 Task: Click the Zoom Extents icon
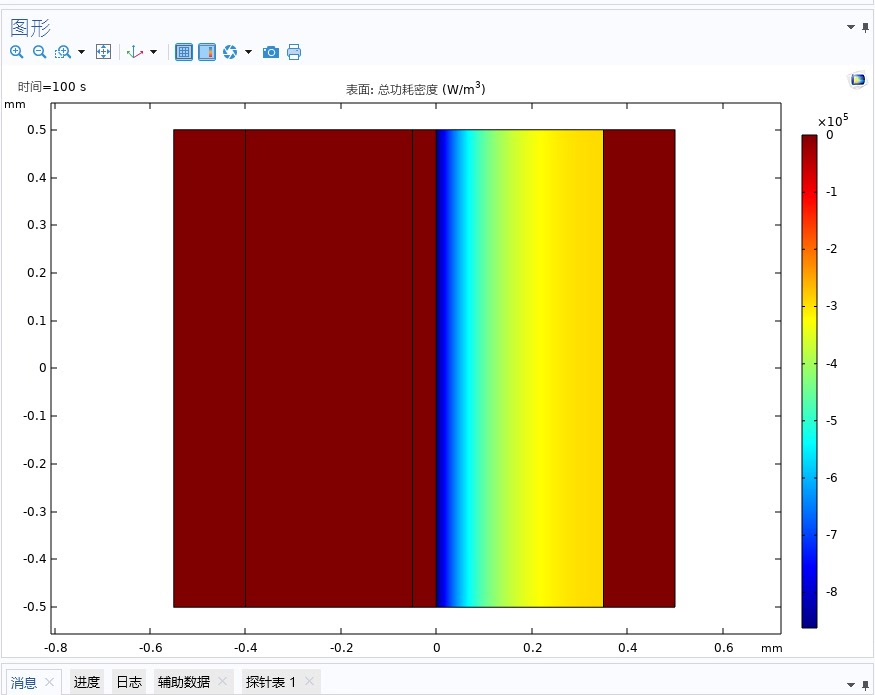103,52
